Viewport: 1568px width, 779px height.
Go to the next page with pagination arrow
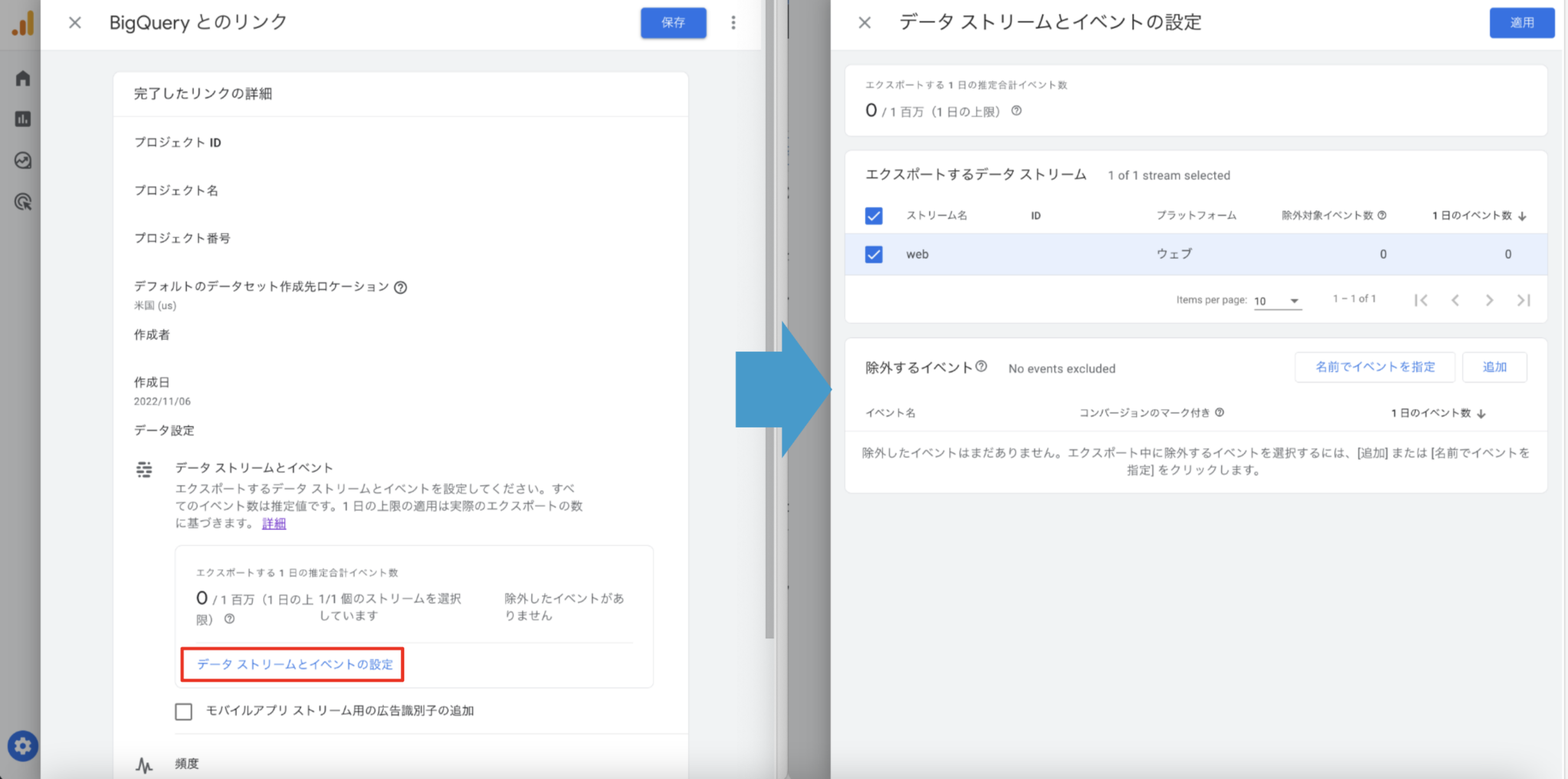(1490, 299)
